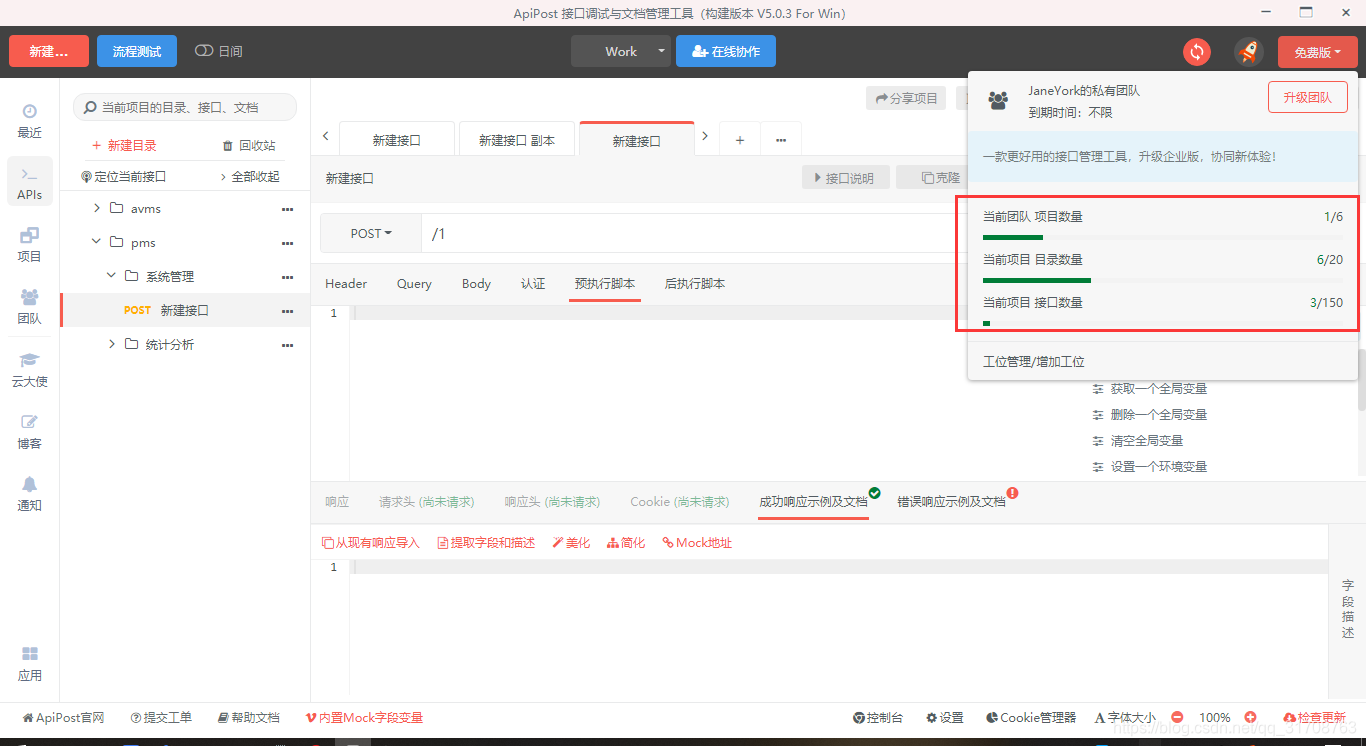1366x746 pixels.
Task: Open the 字段描述 side panel
Action: [x=1347, y=609]
